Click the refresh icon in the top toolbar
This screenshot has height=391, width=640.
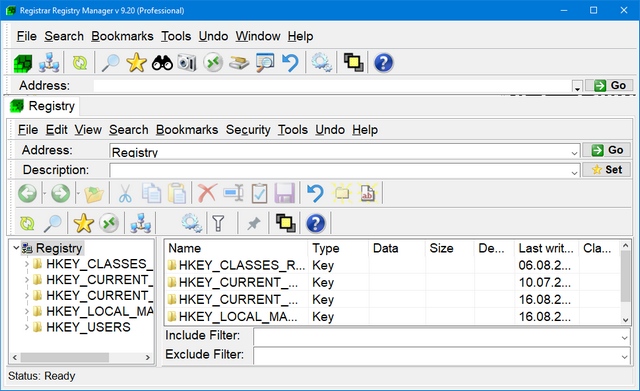[x=80, y=63]
